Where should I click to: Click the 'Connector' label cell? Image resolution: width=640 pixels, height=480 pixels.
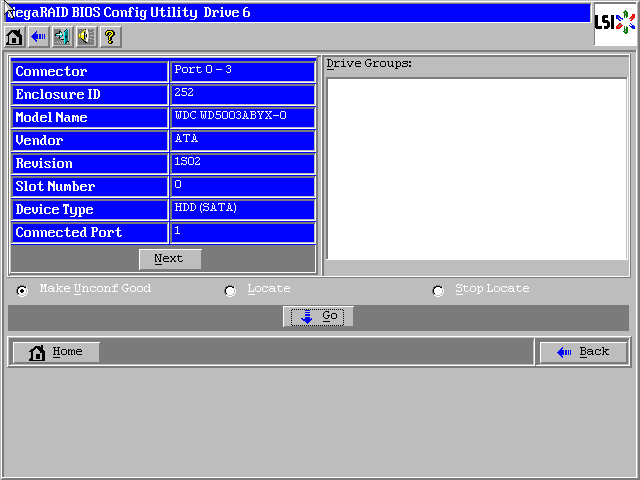[90, 71]
